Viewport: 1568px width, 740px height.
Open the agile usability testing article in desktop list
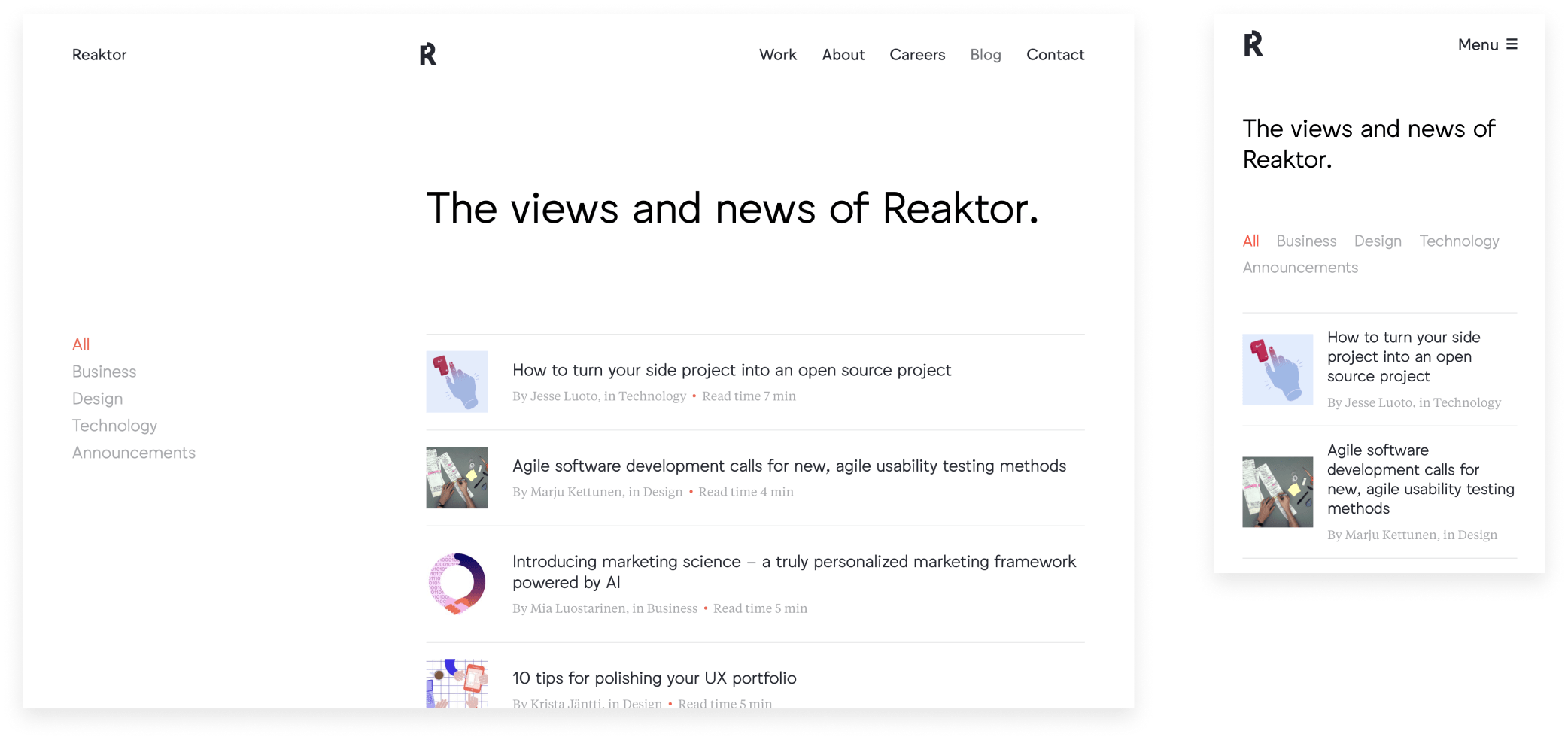[789, 466]
